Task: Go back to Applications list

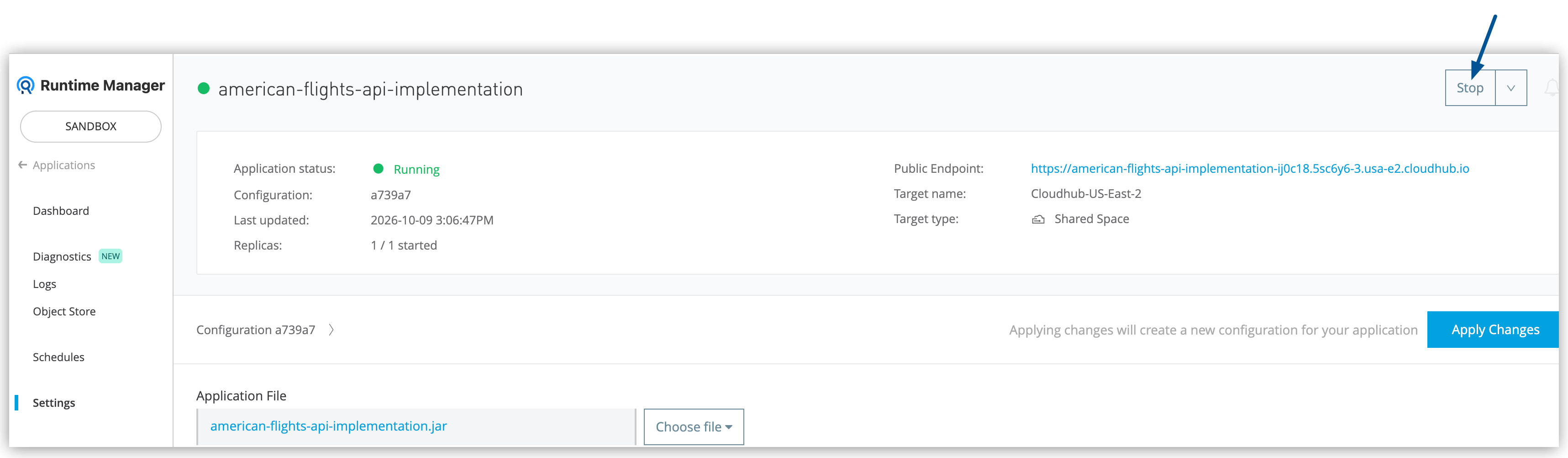Action: click(64, 165)
